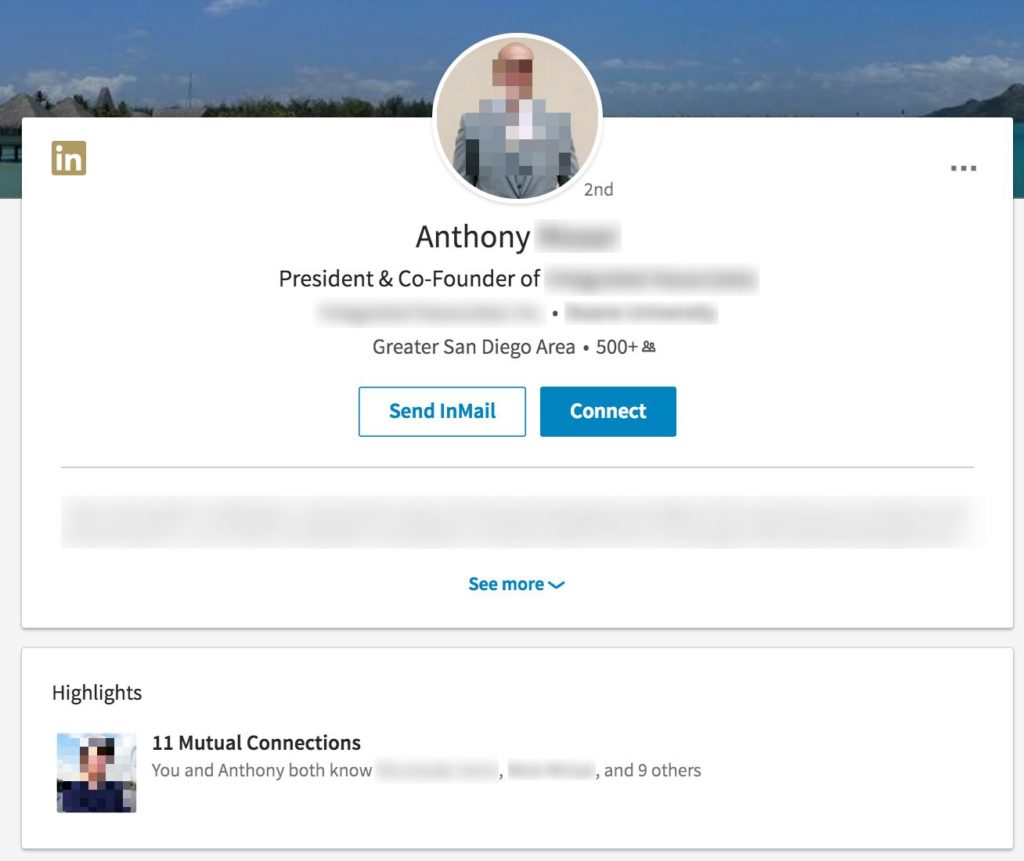Send an InMail to Anthony

coord(442,411)
